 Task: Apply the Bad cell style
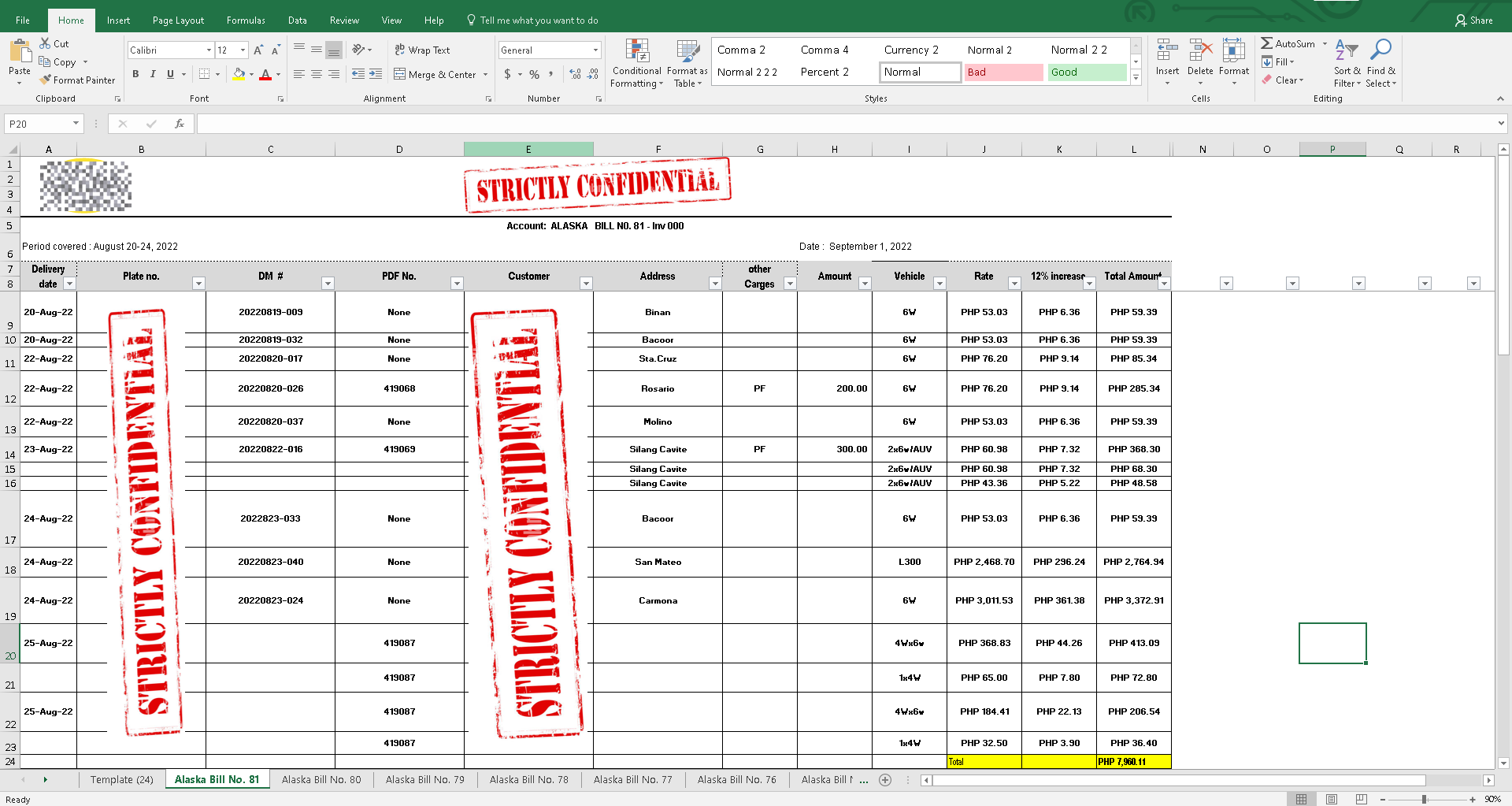click(1003, 72)
